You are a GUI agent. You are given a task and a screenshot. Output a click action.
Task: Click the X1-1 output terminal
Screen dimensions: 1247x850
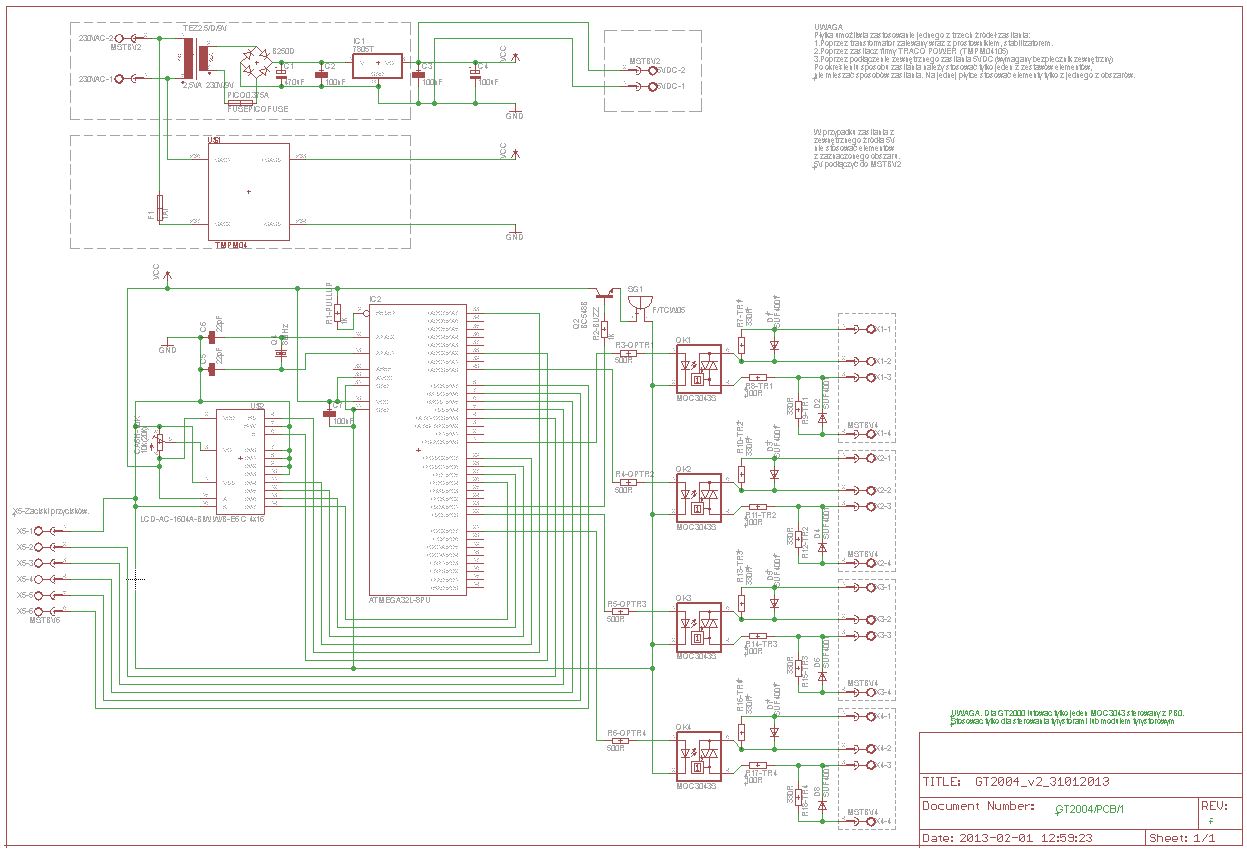(x=869, y=329)
